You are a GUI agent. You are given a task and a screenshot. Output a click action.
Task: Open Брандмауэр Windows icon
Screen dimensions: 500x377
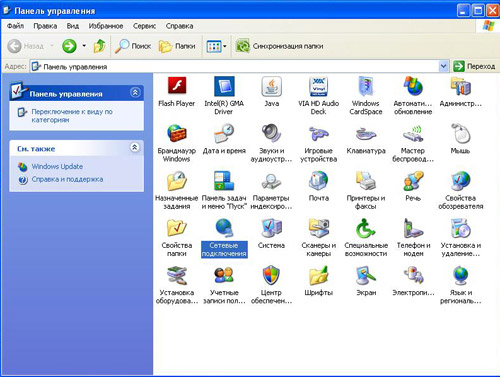pos(177,134)
